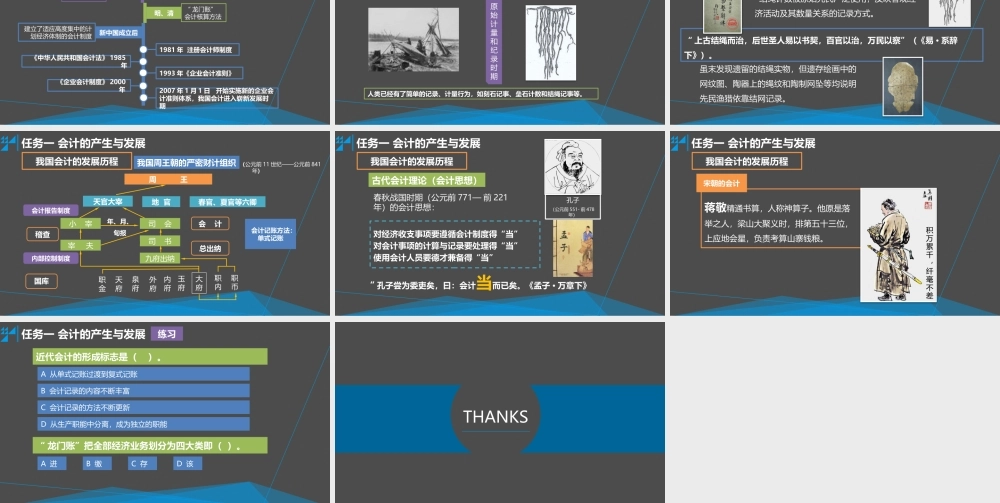Click the orange 宋朝的会计 label

(x=721, y=183)
